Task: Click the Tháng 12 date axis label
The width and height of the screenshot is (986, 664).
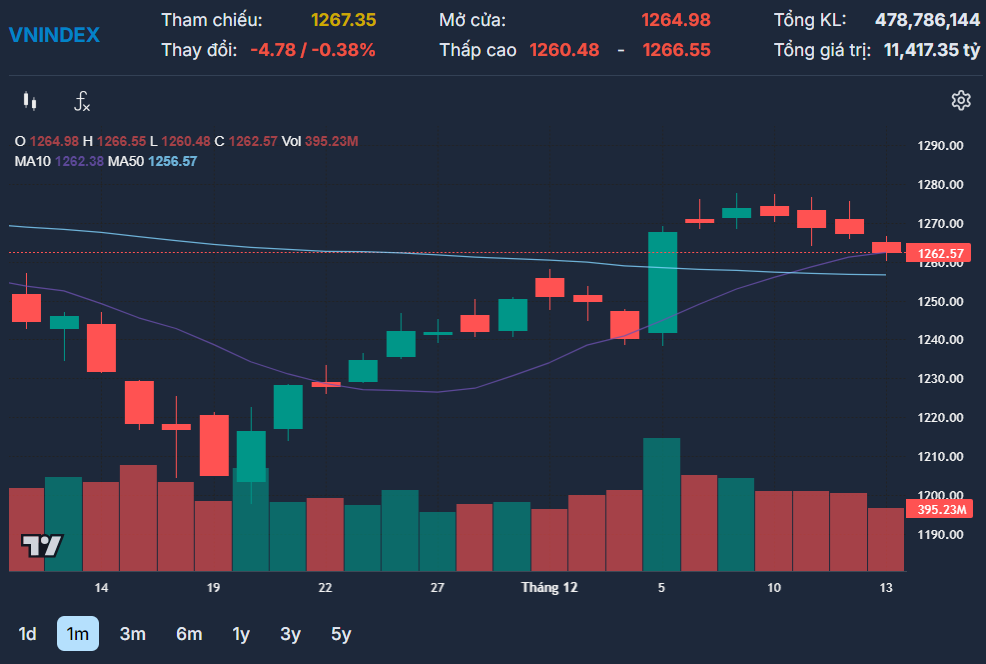Action: point(549,588)
